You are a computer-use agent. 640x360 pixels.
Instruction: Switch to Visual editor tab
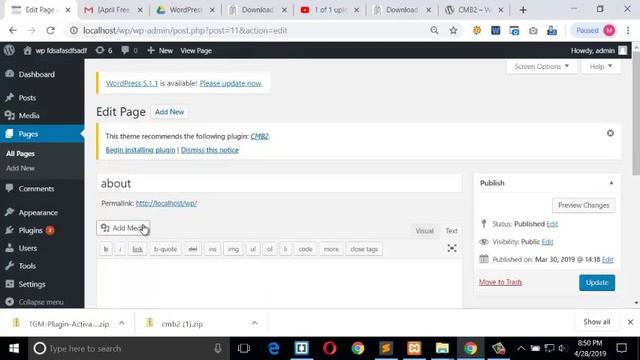424,231
